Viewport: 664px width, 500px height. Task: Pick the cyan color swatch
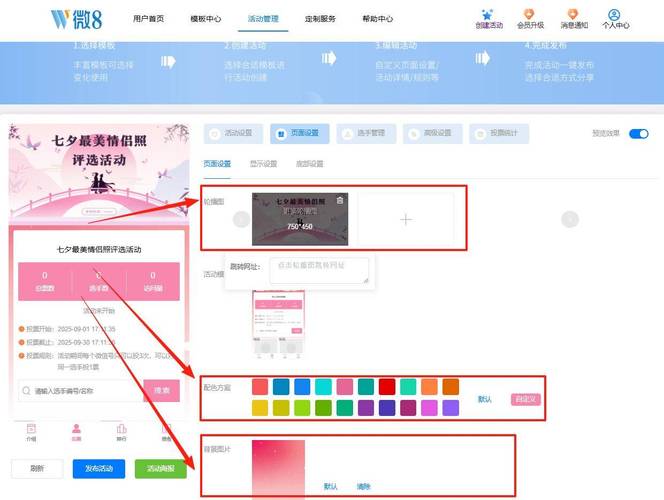(x=324, y=387)
